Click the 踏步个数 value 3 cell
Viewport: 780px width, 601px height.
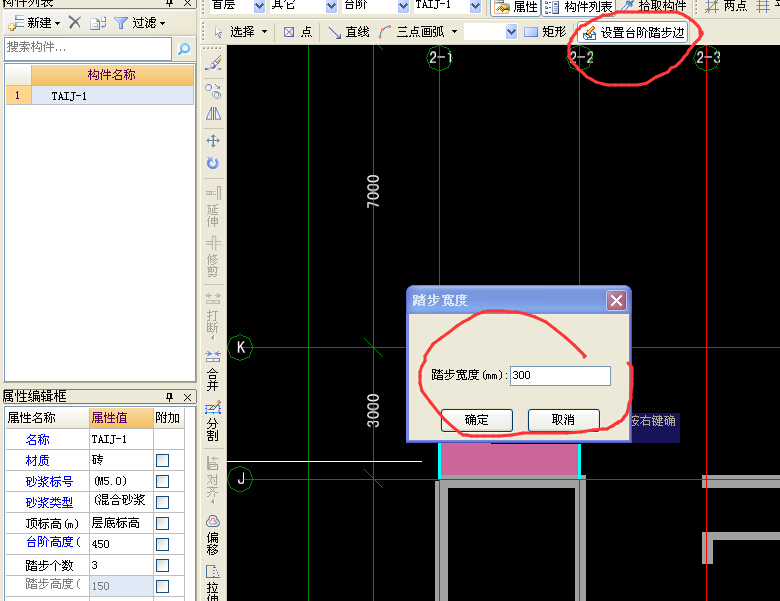coord(121,565)
